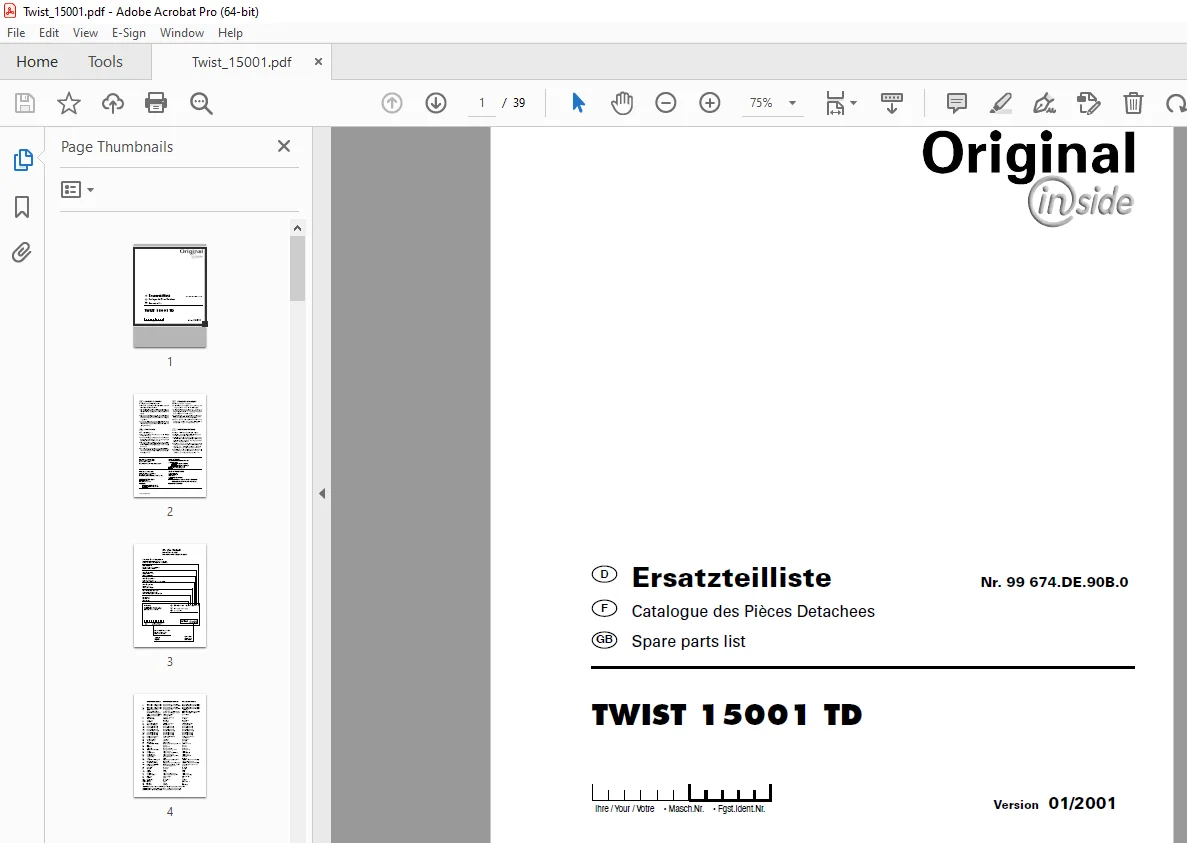1187x843 pixels.
Task: Select page 4 thumbnail
Action: (170, 745)
